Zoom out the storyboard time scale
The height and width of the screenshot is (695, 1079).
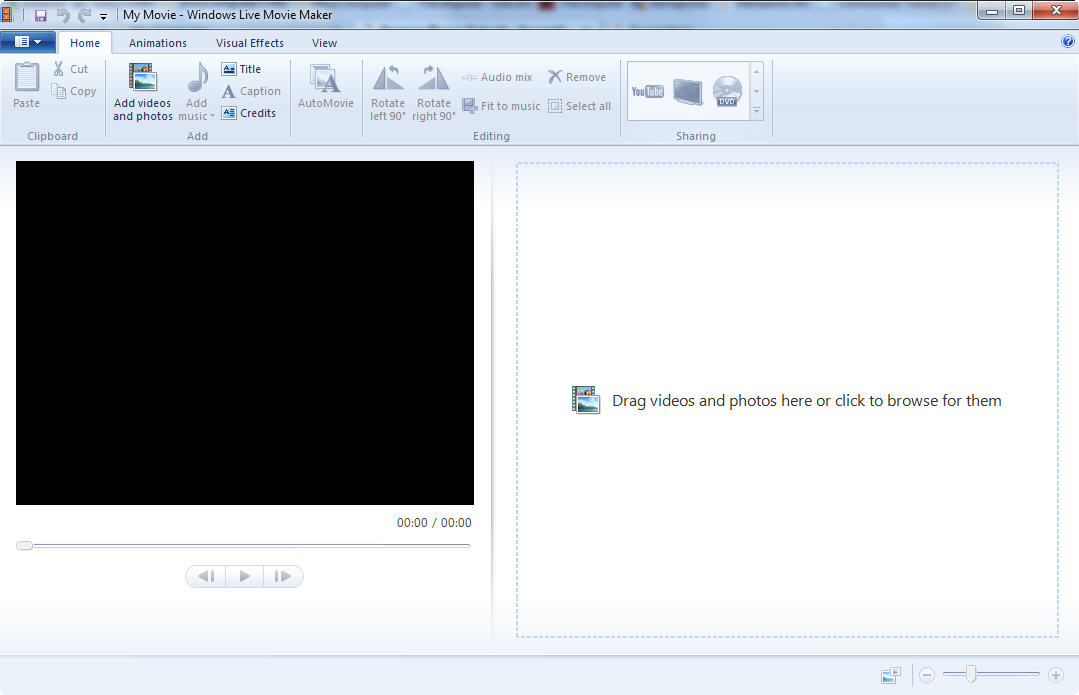pyautogui.click(x=927, y=675)
